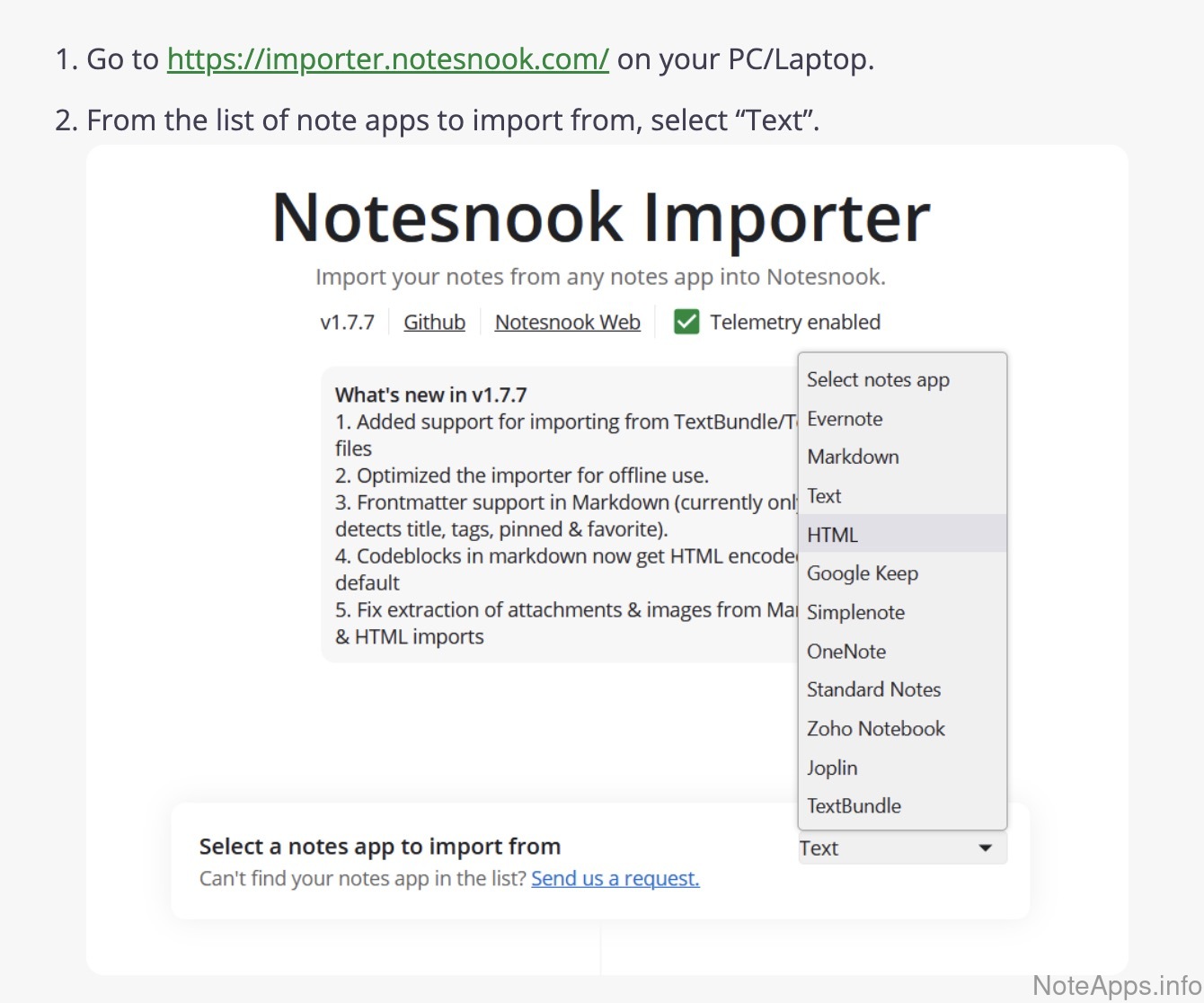Image resolution: width=1204 pixels, height=1003 pixels.
Task: Select Google Keep from the list
Action: 862,573
